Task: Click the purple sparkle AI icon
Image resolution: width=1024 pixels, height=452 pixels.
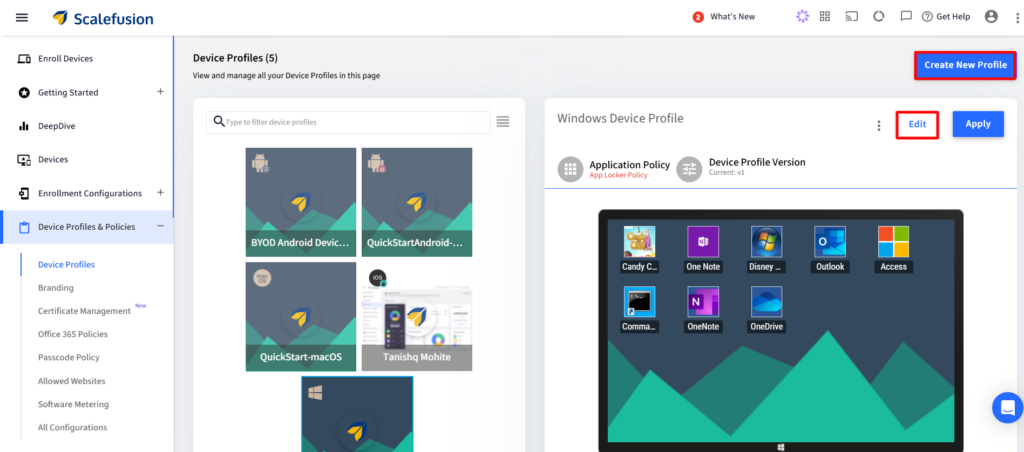Action: tap(802, 17)
